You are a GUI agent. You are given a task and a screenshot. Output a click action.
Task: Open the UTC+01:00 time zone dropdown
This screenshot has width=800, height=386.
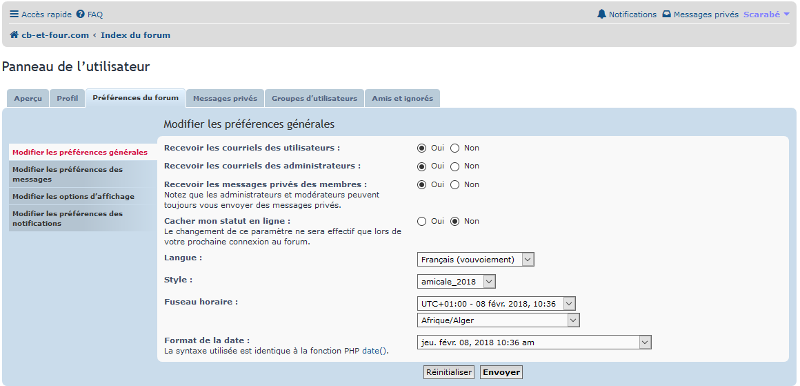(496, 303)
